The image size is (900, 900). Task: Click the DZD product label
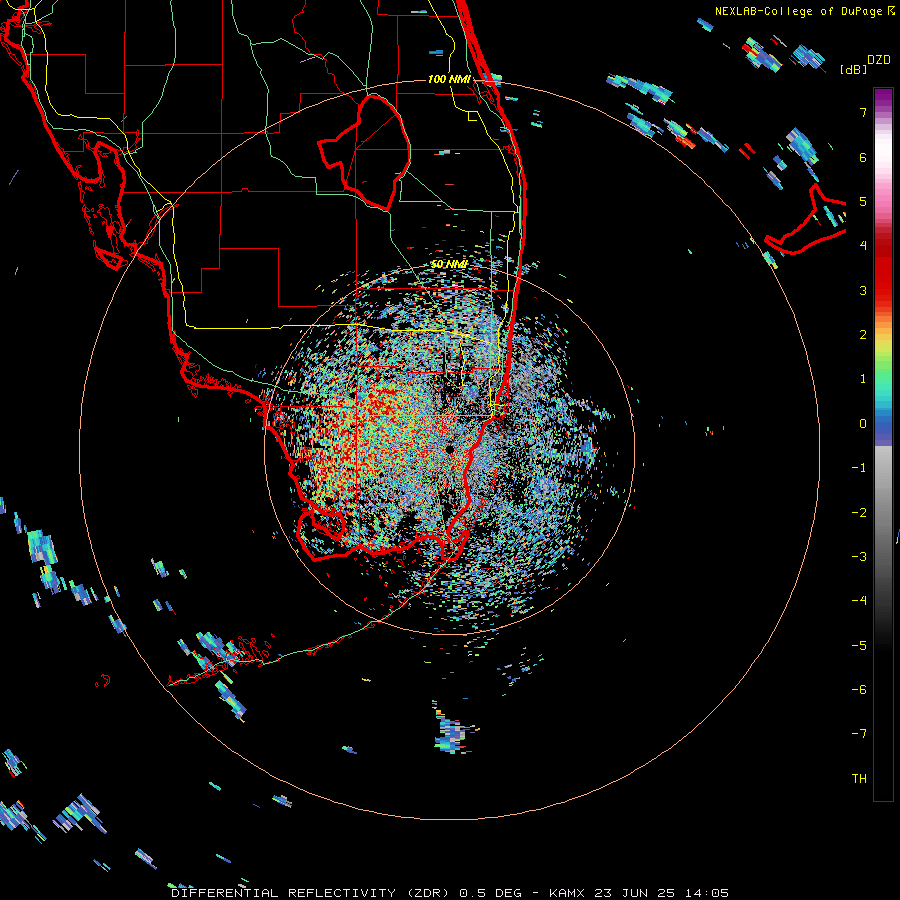pos(879,60)
